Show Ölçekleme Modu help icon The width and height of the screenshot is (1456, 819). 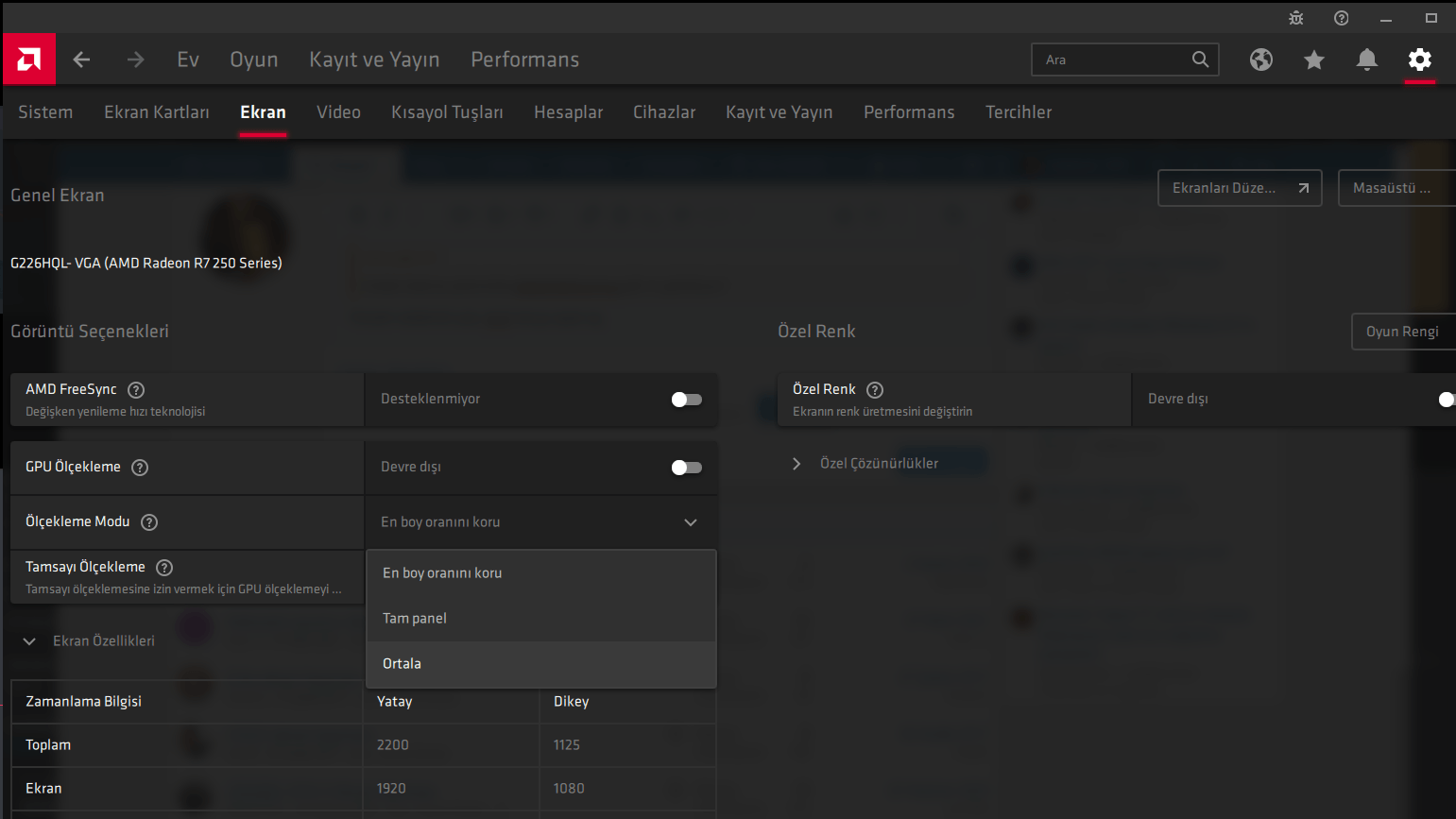(x=149, y=522)
